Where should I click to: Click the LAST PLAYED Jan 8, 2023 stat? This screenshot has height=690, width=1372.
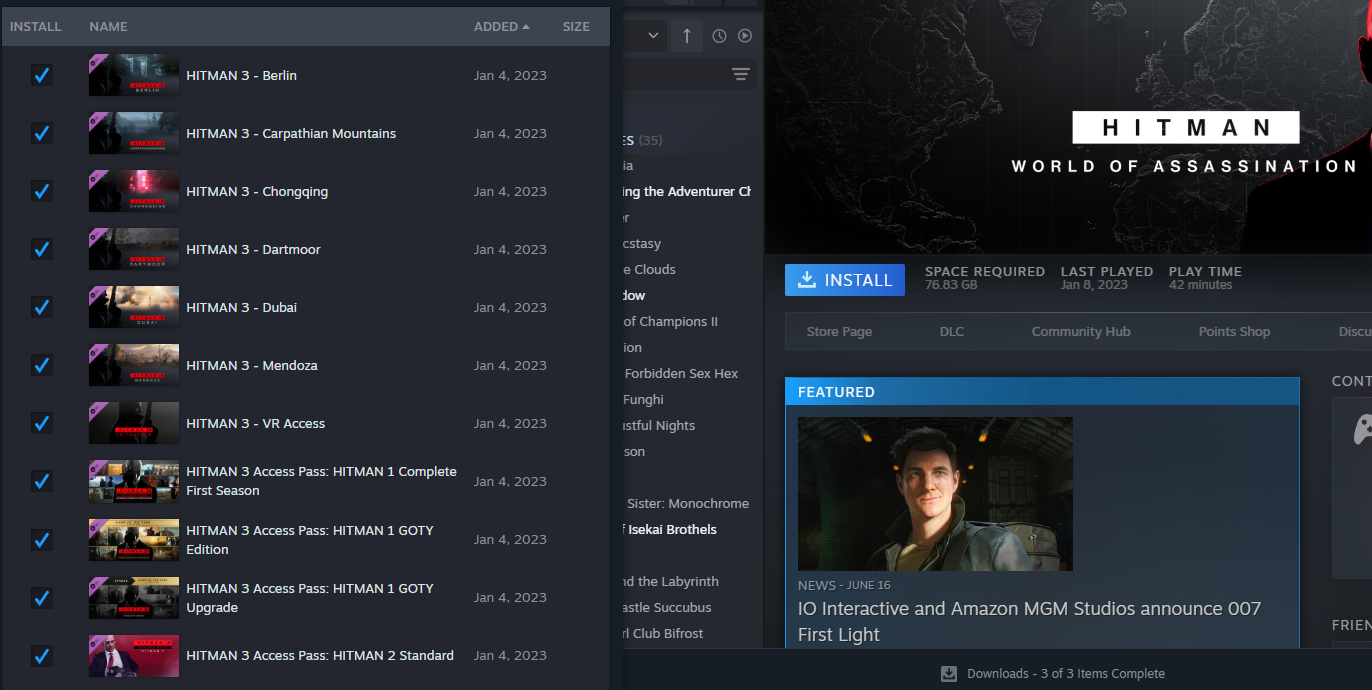coord(1107,278)
